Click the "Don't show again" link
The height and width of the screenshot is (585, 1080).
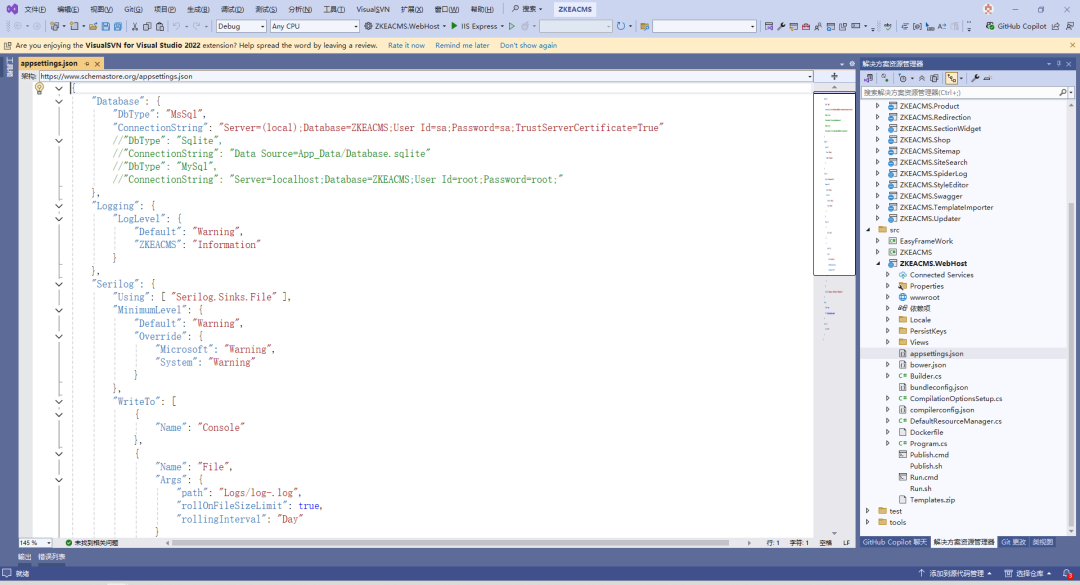click(528, 45)
